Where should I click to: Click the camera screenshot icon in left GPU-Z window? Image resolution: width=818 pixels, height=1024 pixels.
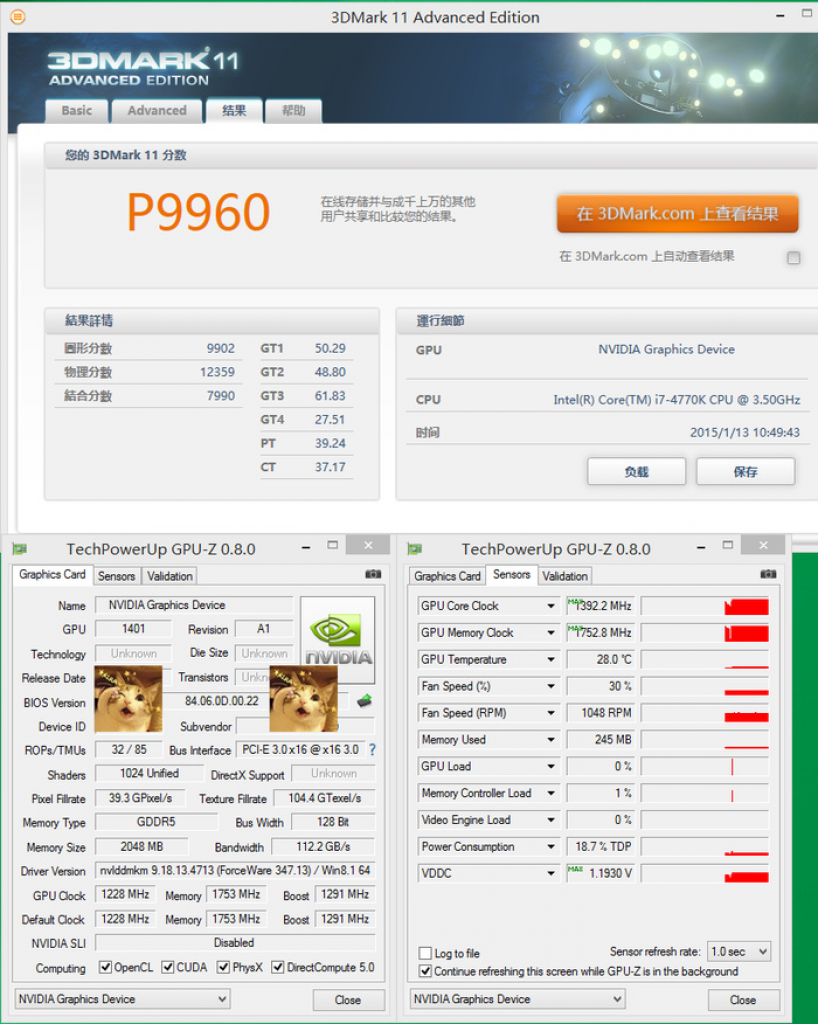[x=373, y=573]
